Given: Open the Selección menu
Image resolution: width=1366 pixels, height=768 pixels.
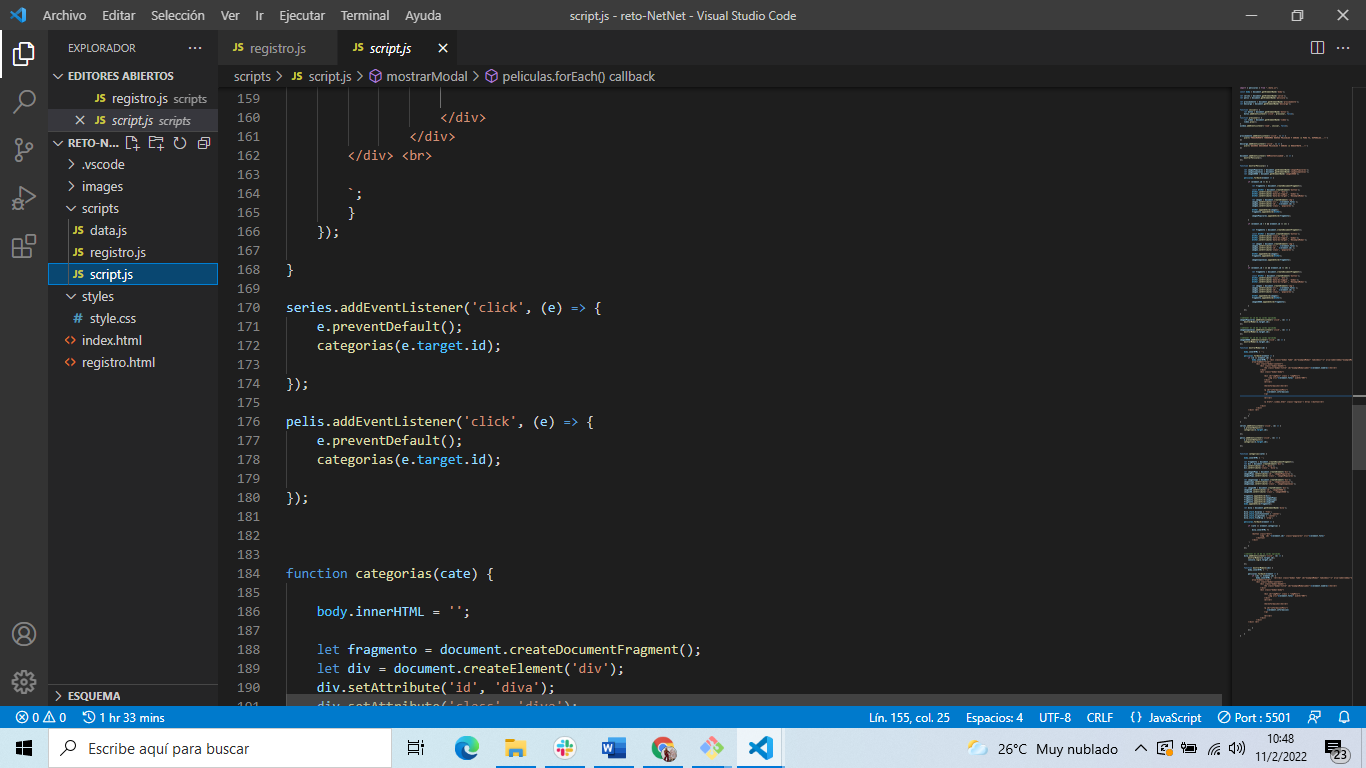Looking at the screenshot, I should (x=178, y=16).
